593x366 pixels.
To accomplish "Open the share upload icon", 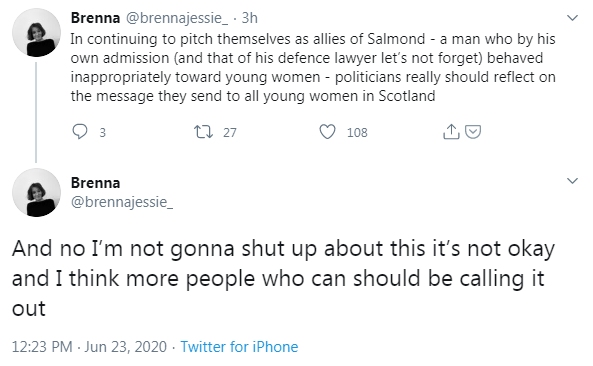I will coord(451,132).
